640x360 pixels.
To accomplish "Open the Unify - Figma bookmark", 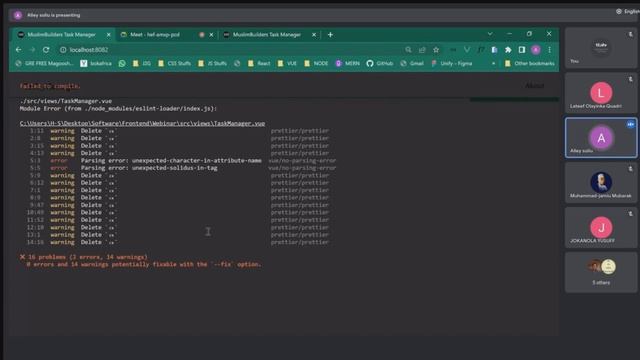I will click(x=451, y=64).
